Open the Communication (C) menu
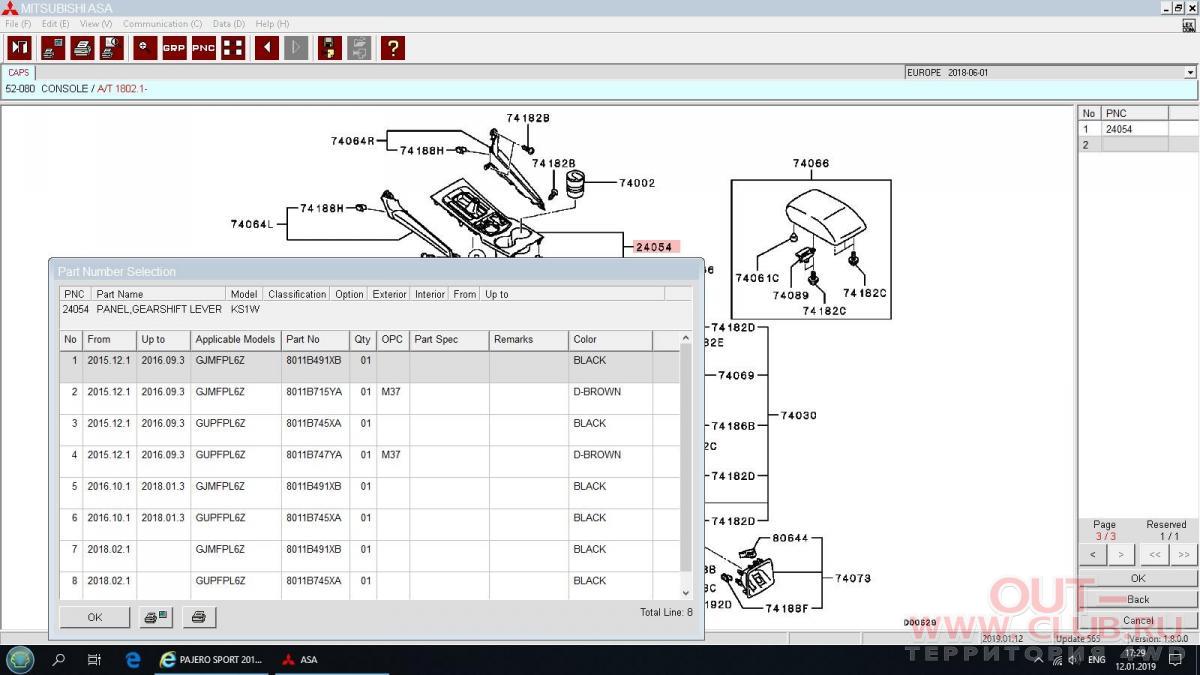The width and height of the screenshot is (1200, 675). [x=162, y=24]
